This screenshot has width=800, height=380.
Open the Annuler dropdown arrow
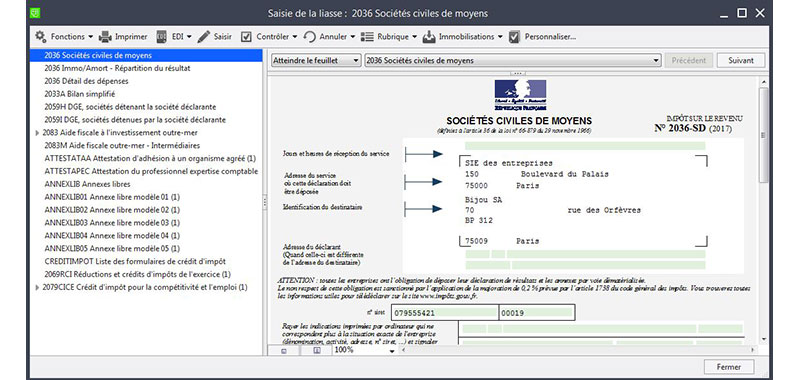pyautogui.click(x=353, y=37)
